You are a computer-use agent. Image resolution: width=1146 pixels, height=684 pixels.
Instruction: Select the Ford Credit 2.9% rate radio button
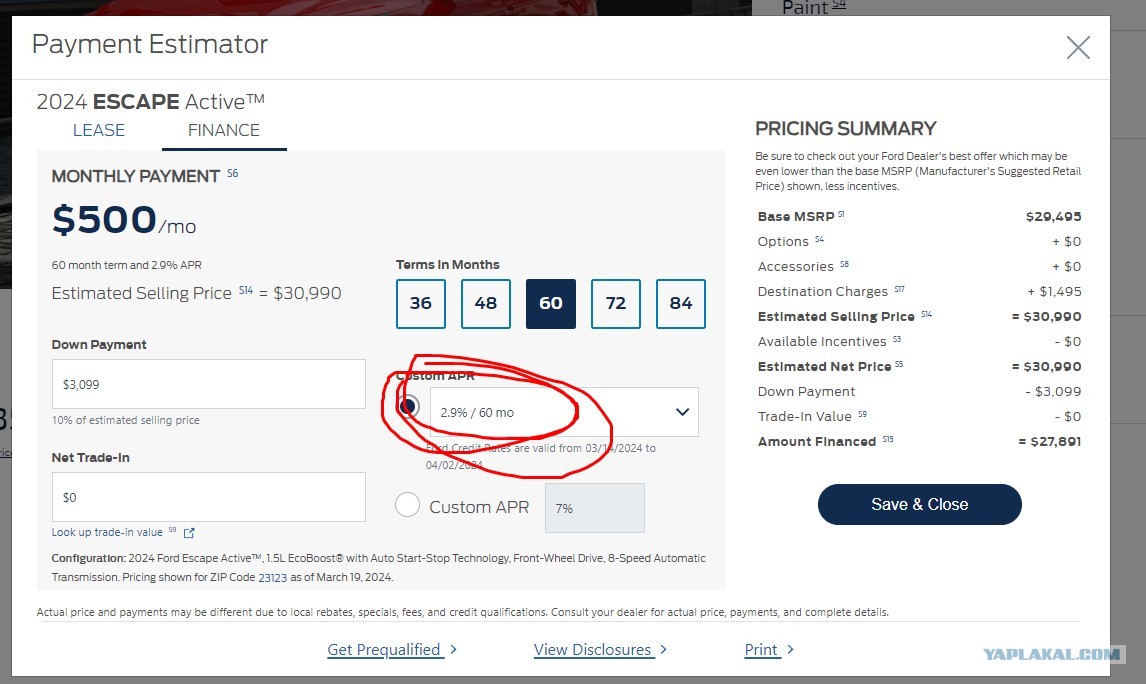(x=408, y=406)
